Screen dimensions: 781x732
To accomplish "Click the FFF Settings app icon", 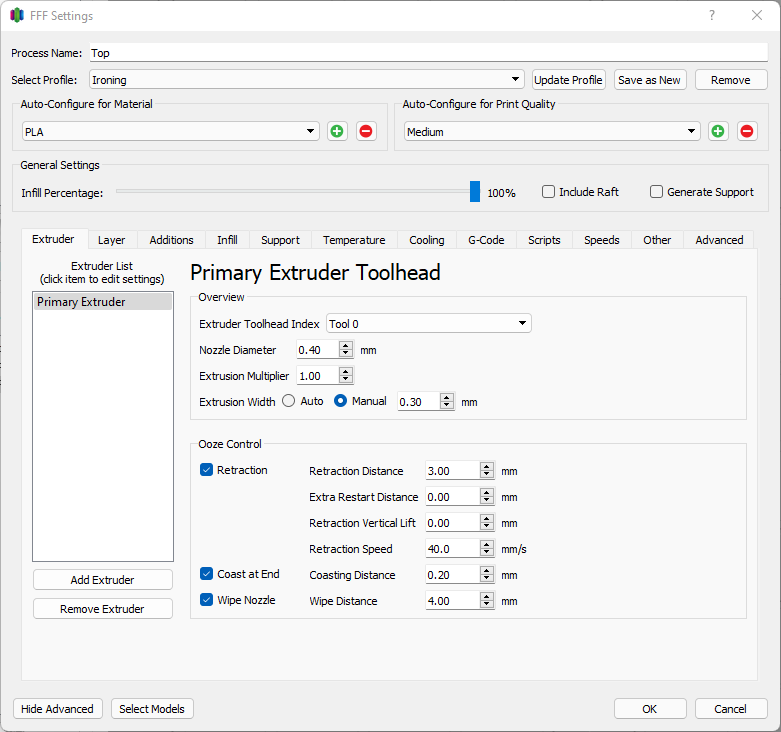I will coord(17,15).
